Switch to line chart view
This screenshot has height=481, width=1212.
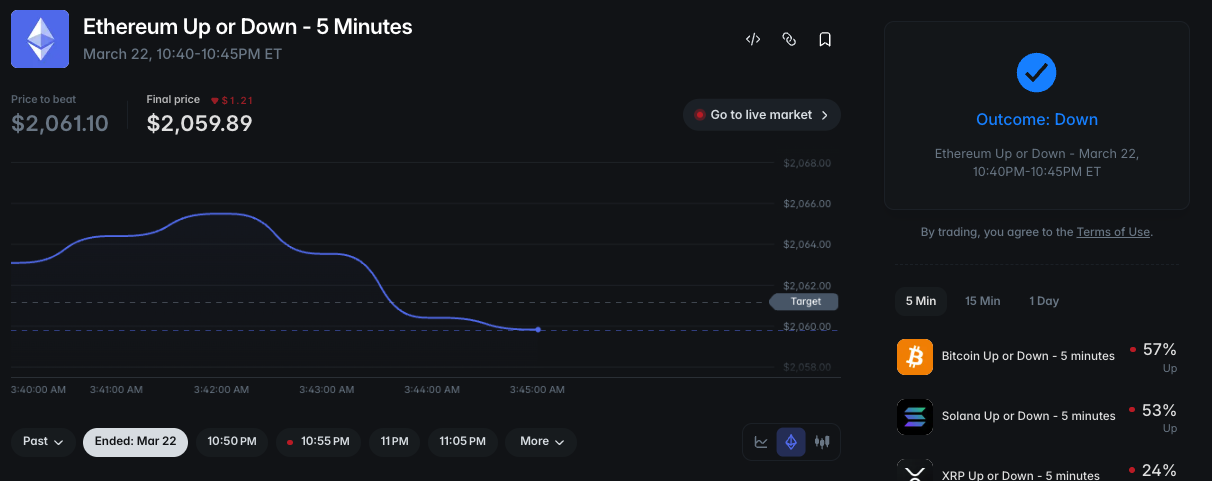point(761,441)
